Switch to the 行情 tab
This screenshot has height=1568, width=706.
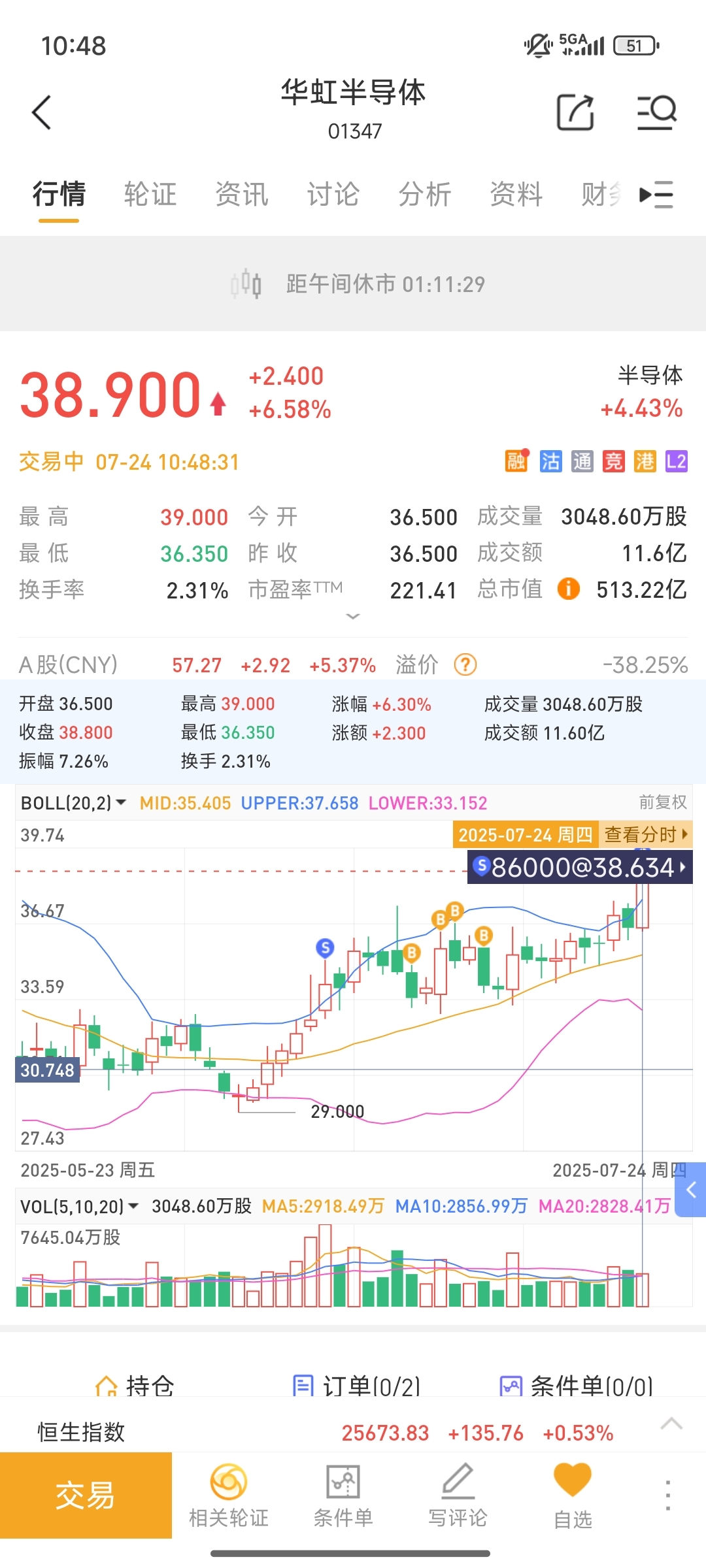(x=59, y=194)
